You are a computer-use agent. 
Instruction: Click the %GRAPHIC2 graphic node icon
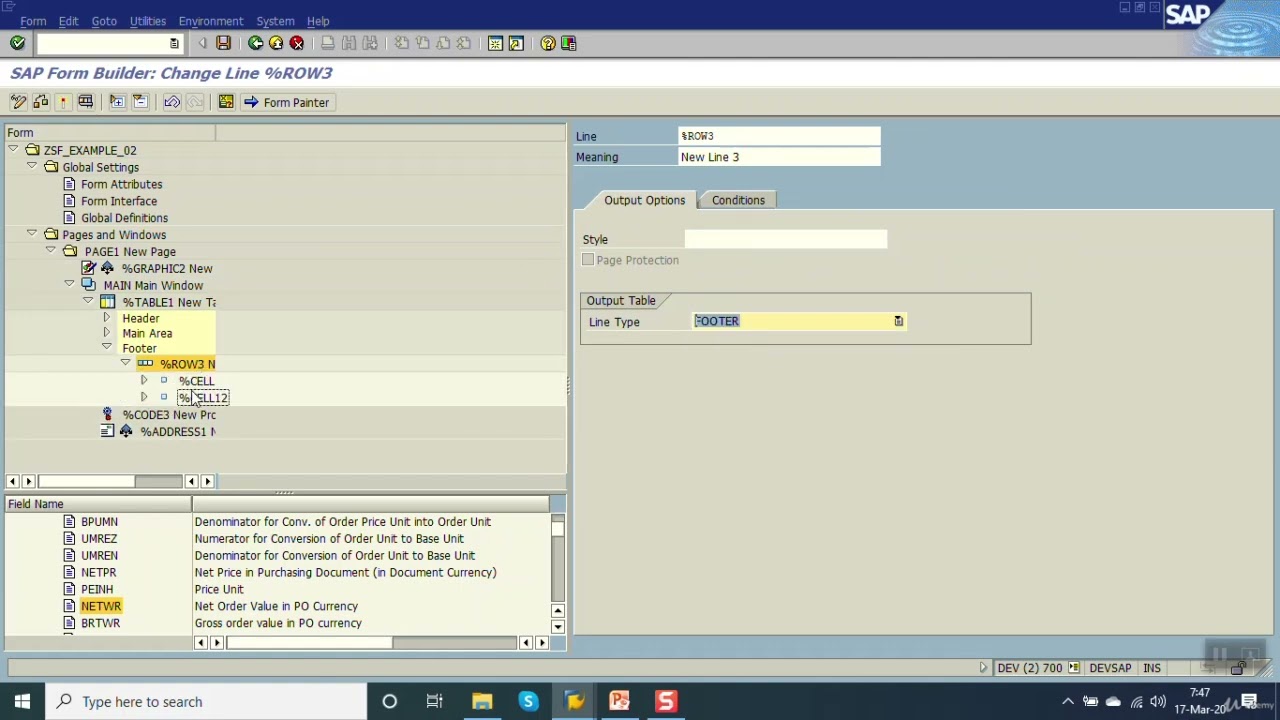point(89,268)
